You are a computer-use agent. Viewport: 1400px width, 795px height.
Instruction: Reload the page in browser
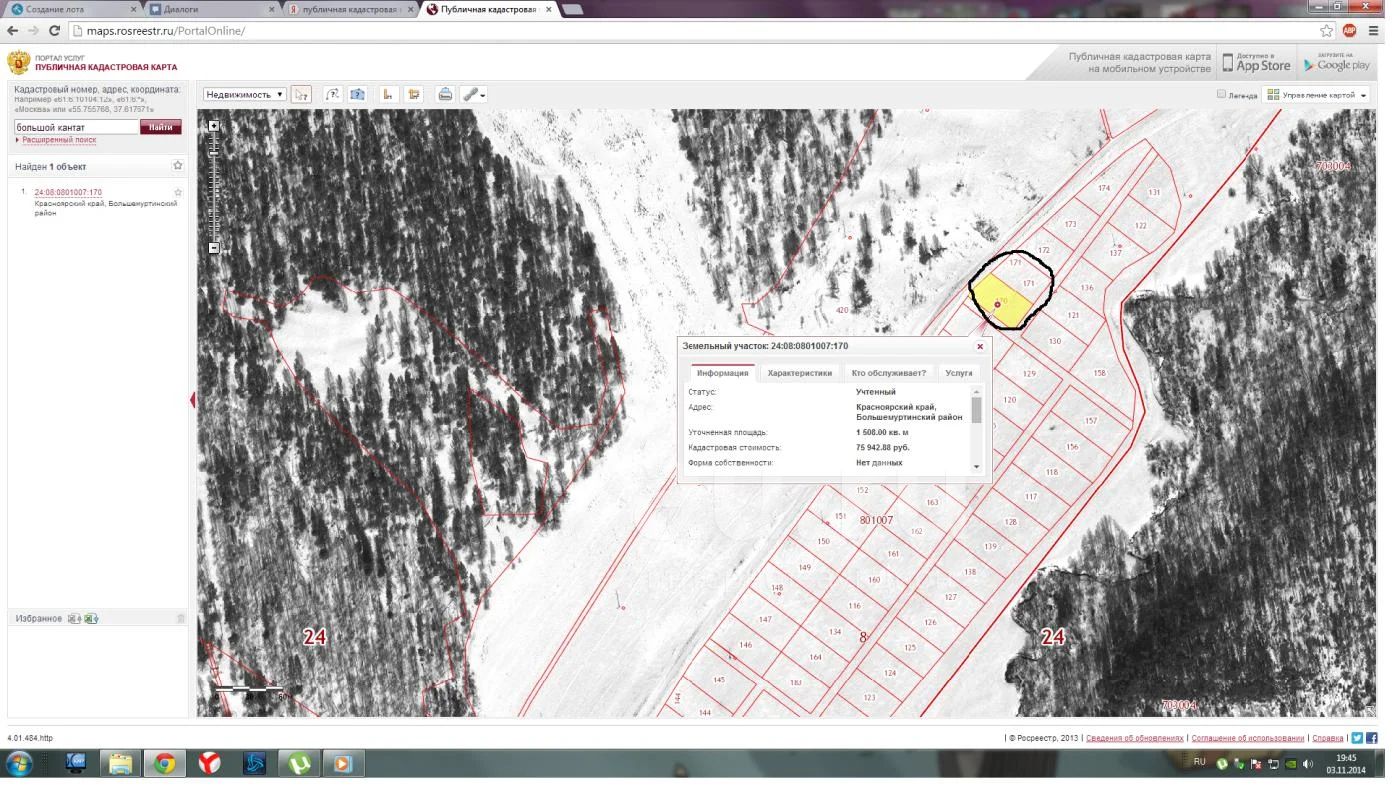[x=57, y=31]
